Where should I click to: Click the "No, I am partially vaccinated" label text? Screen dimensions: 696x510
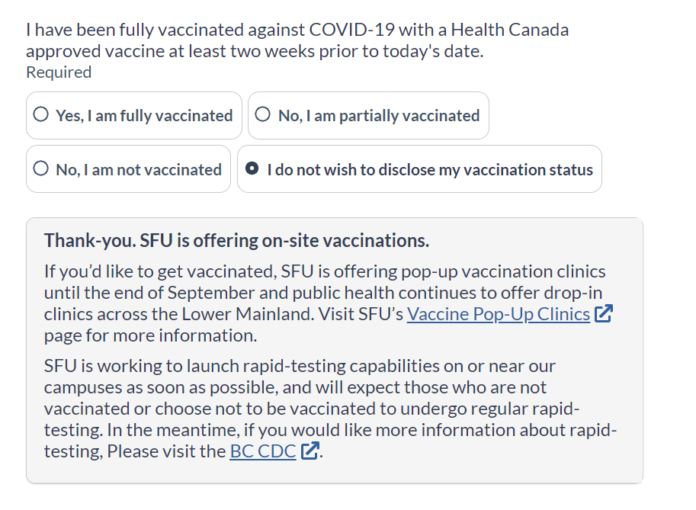coord(378,115)
